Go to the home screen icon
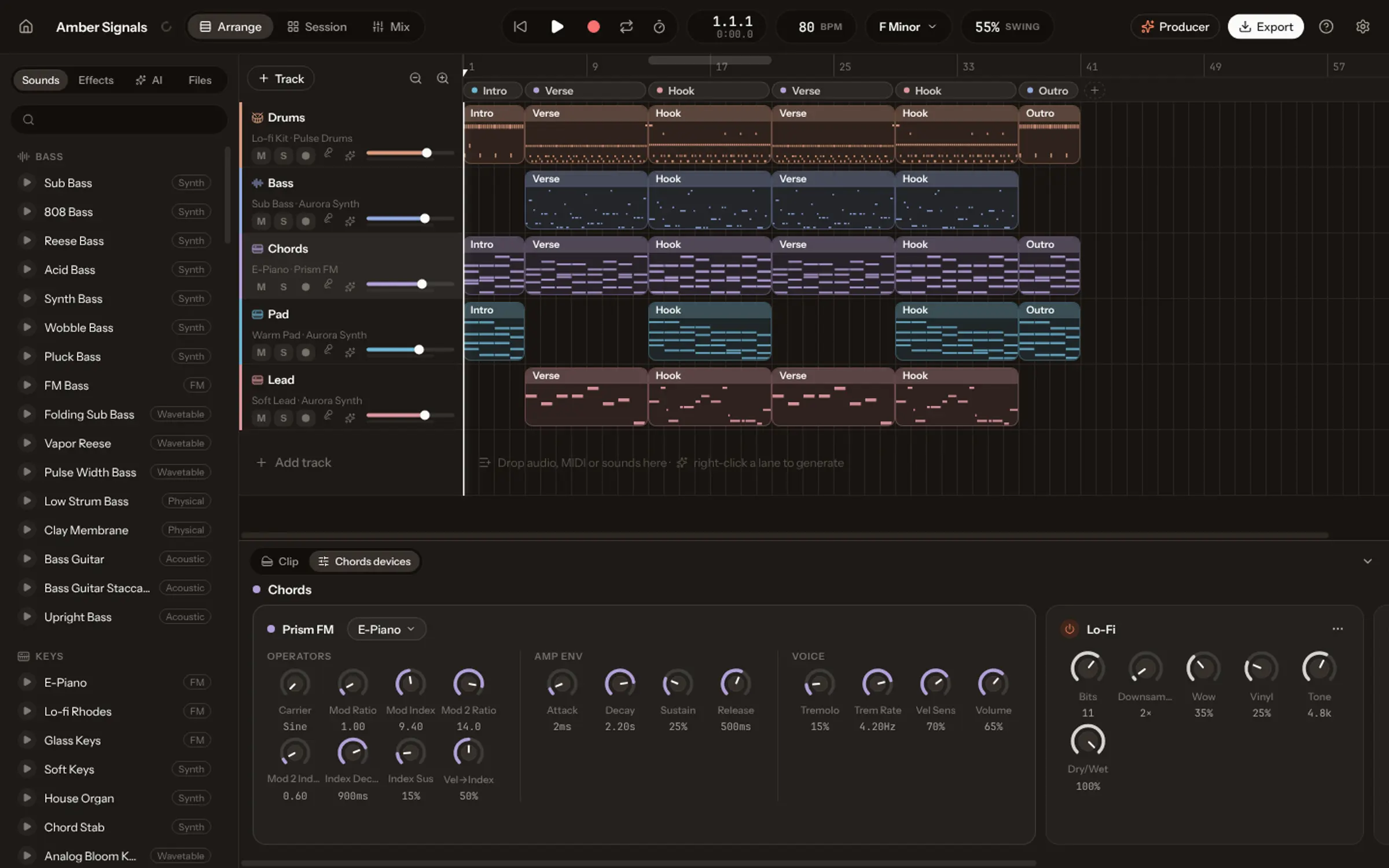1389x868 pixels. coord(26,27)
